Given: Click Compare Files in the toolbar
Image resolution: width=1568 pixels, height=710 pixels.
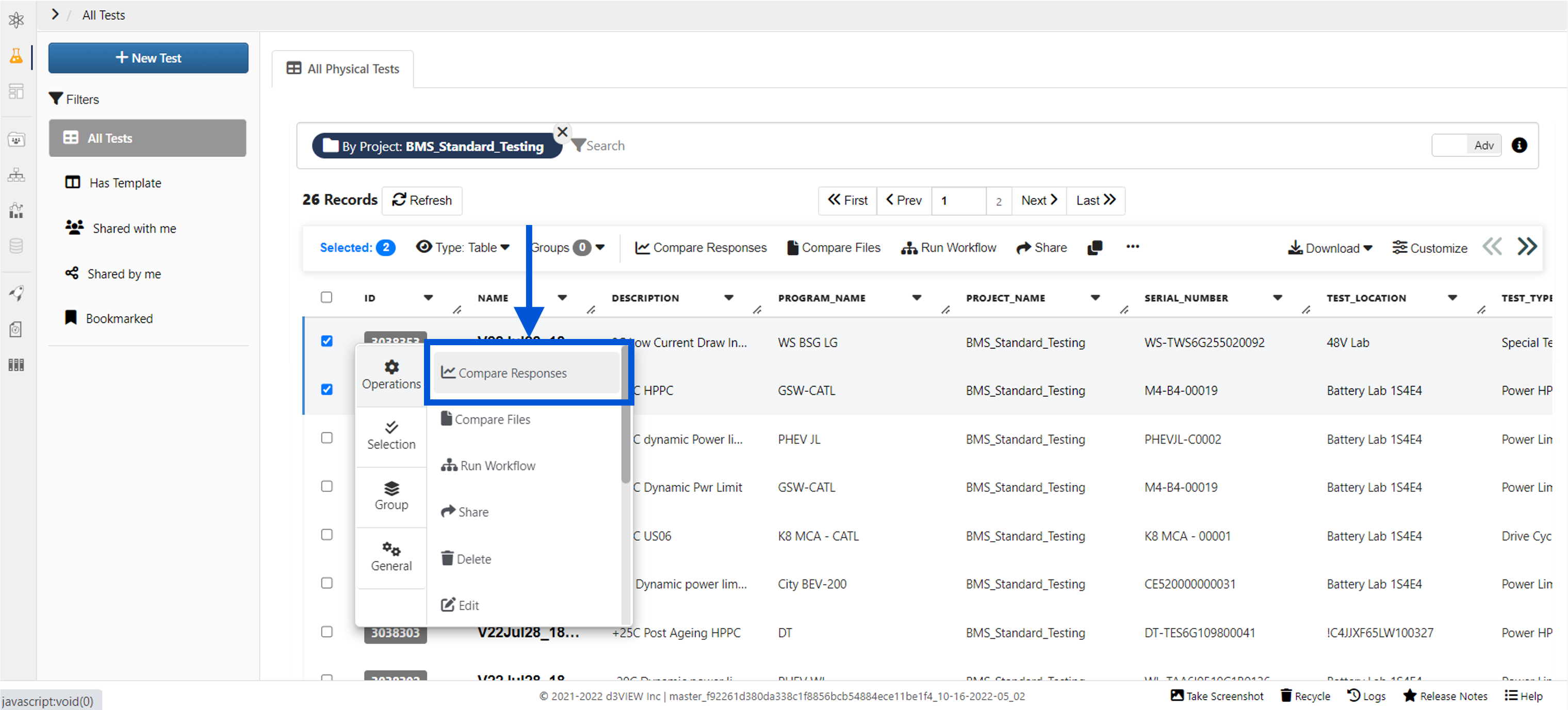Looking at the screenshot, I should [834, 248].
